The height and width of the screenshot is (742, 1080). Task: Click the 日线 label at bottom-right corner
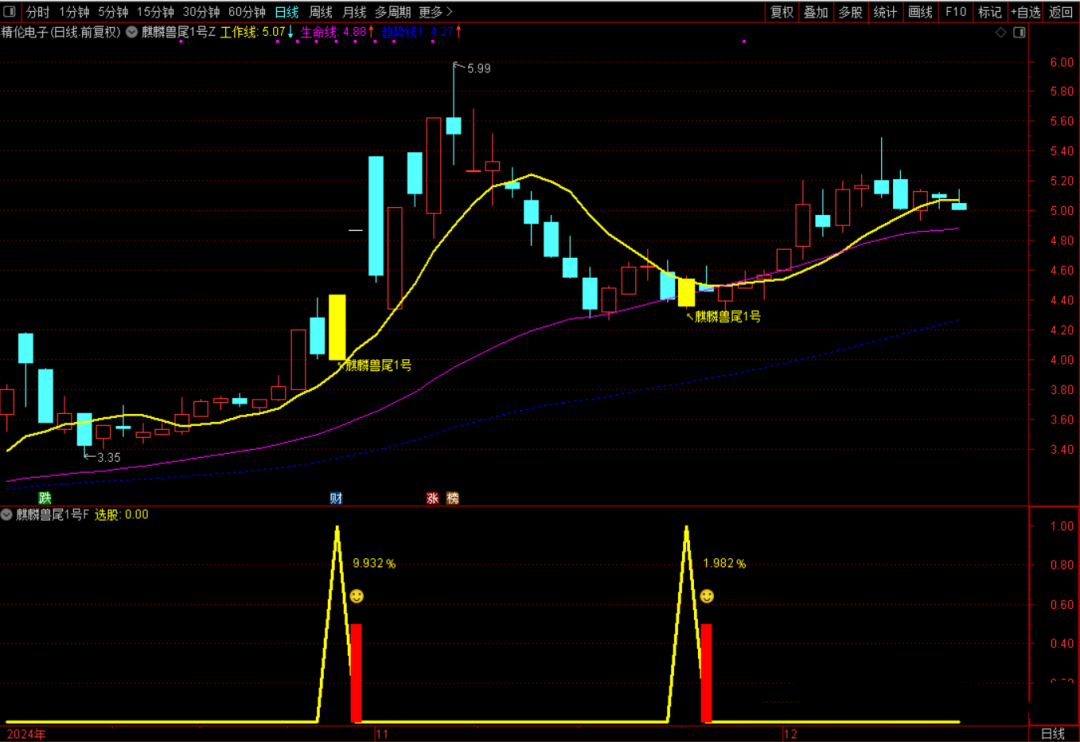(1053, 733)
